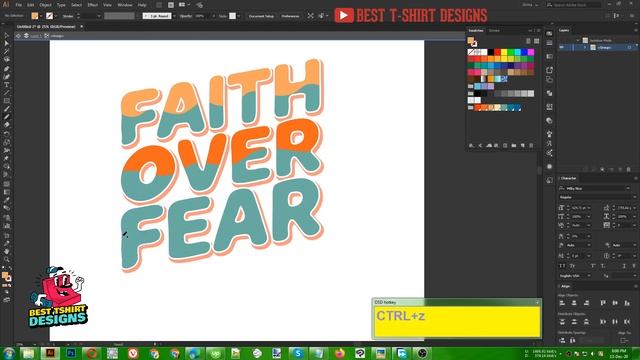Switch to the Swatches panel tab
The width and height of the screenshot is (640, 360).
tap(476, 31)
